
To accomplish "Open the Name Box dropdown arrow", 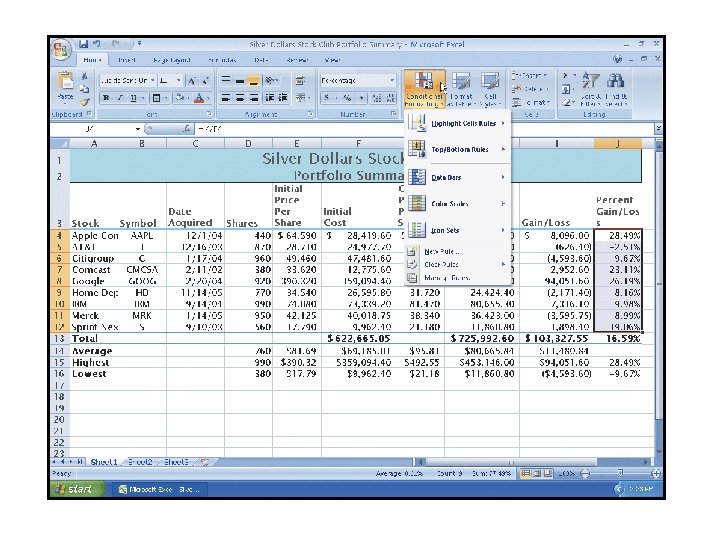I will pos(137,129).
